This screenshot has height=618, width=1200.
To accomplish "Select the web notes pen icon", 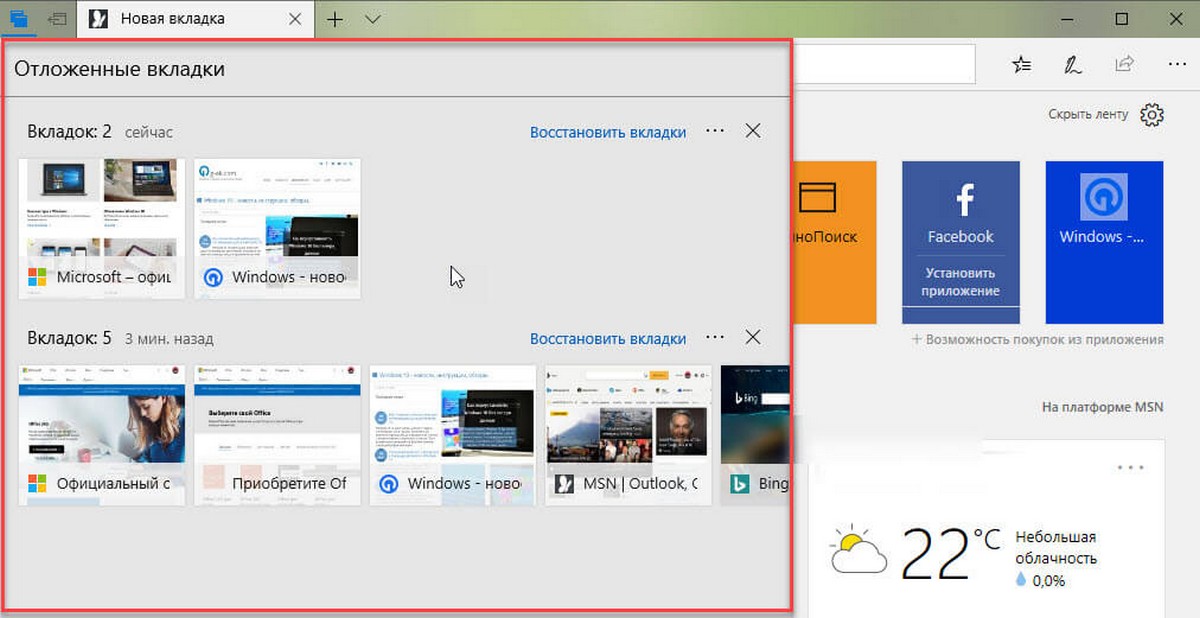I will (1073, 64).
